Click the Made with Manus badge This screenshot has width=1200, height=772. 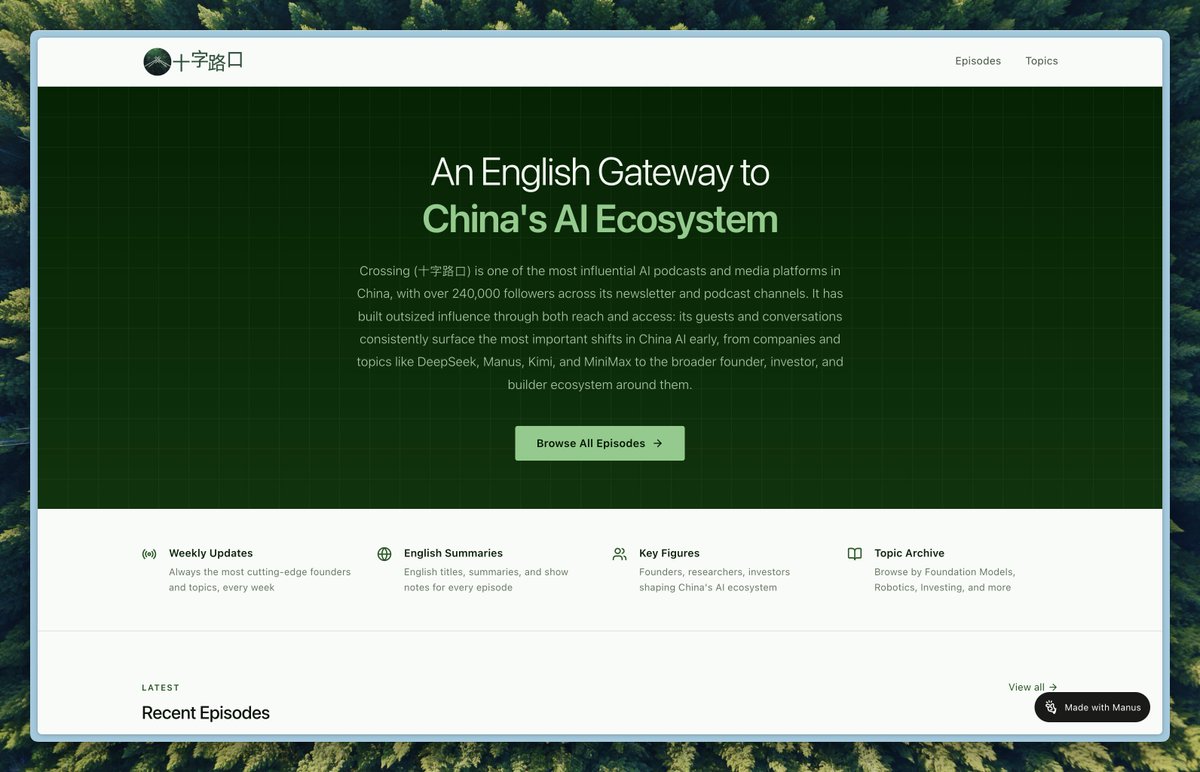click(1092, 707)
